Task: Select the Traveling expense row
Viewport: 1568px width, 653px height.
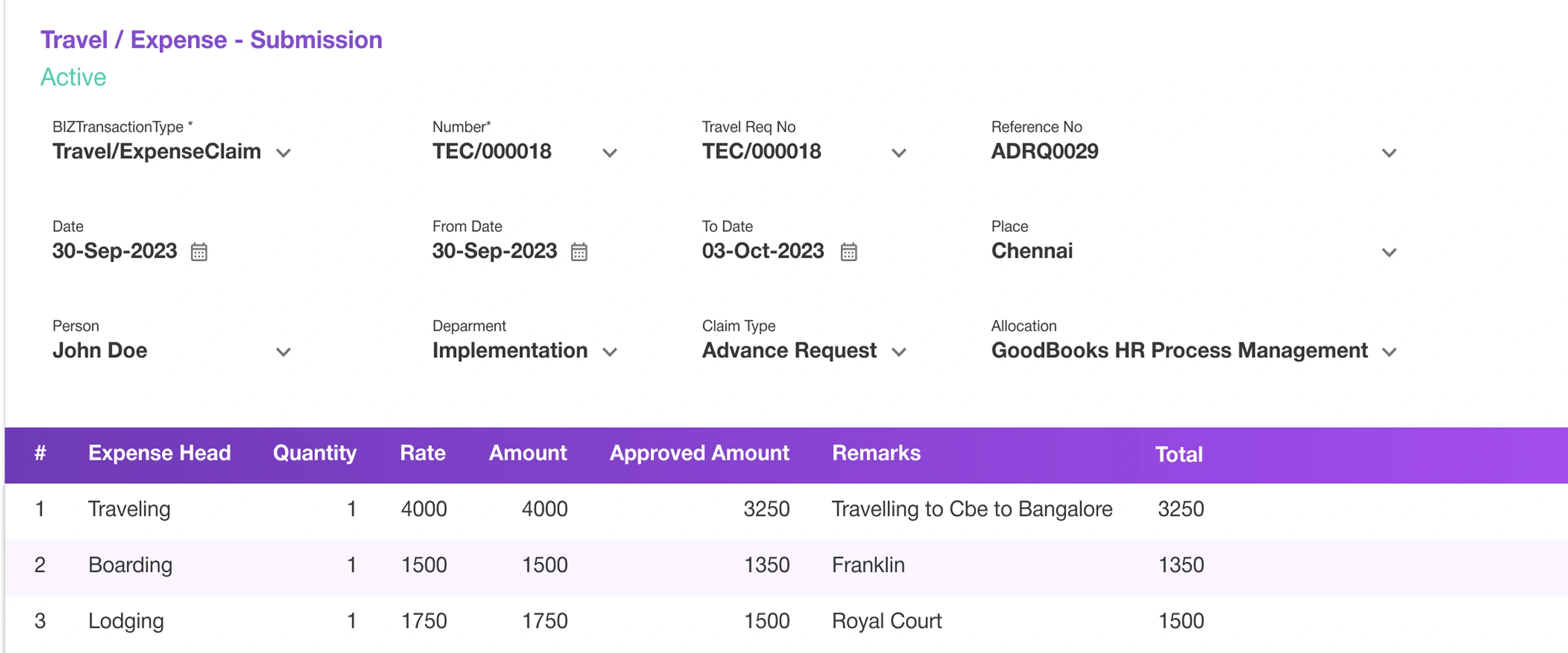Action: click(129, 509)
